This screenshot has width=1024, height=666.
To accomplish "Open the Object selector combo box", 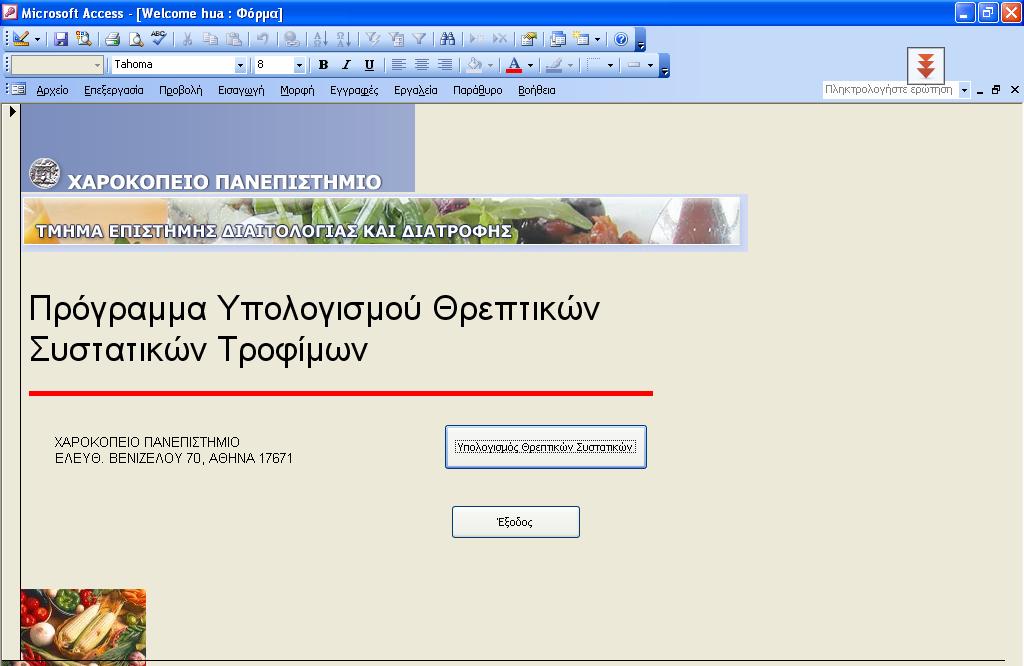I will (x=57, y=65).
